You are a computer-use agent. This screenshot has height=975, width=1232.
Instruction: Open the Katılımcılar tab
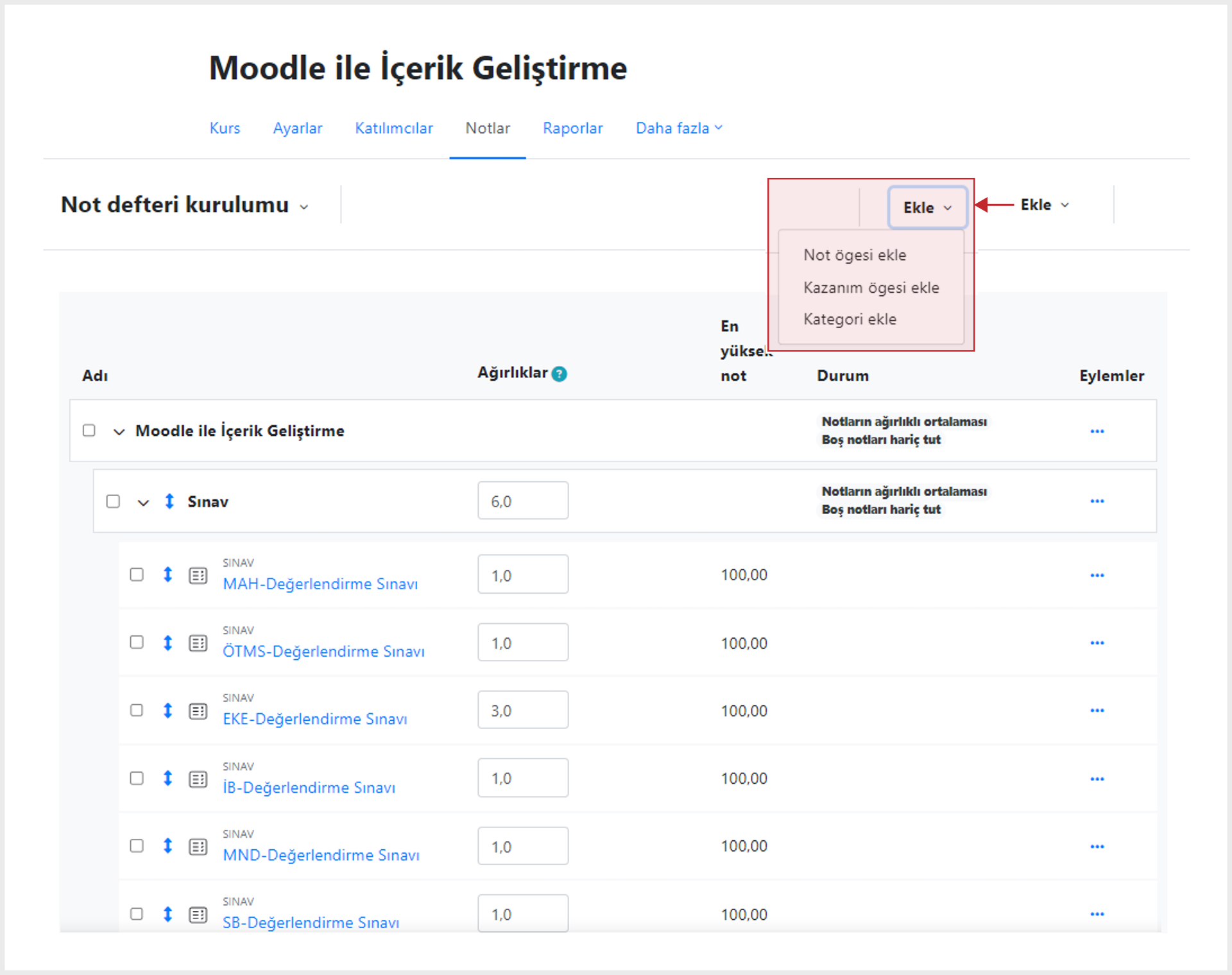pyautogui.click(x=394, y=128)
